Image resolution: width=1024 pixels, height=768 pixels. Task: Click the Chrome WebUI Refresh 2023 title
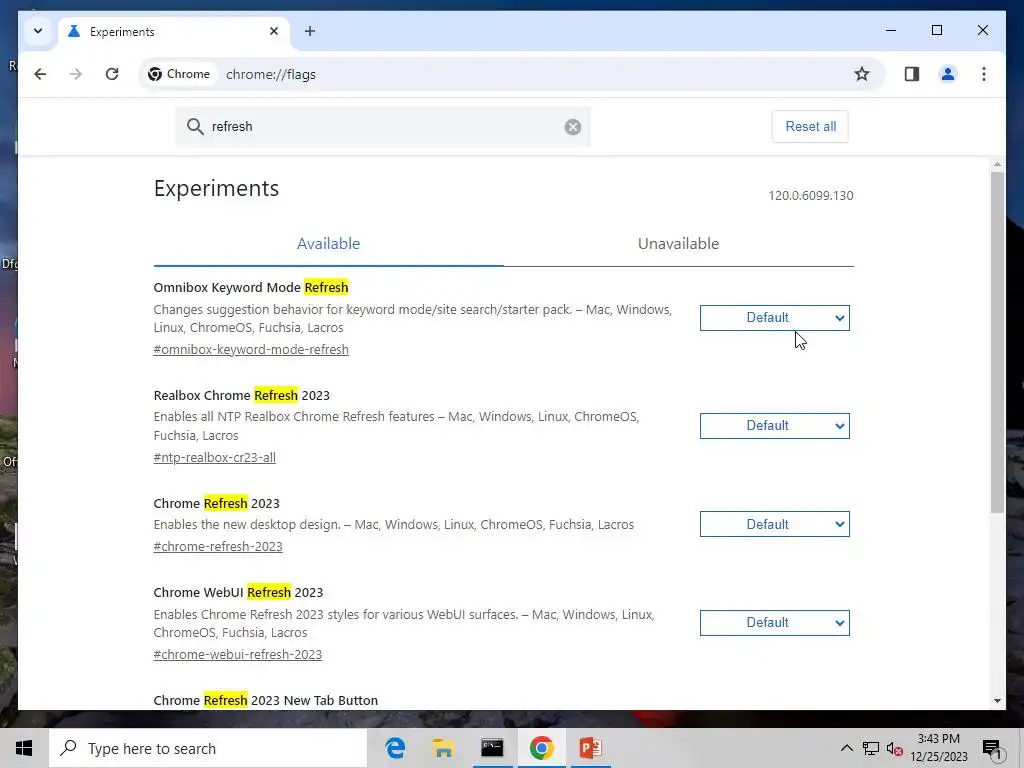coord(238,592)
